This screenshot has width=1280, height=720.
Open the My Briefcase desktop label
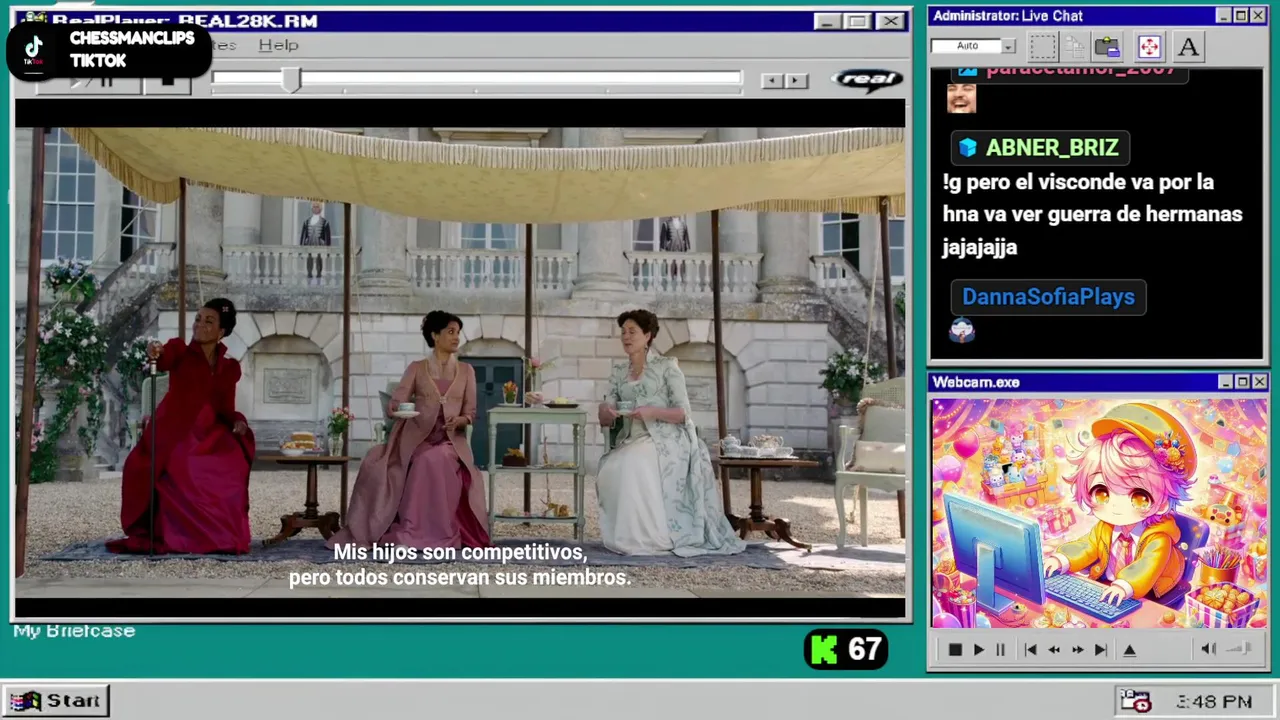click(74, 631)
